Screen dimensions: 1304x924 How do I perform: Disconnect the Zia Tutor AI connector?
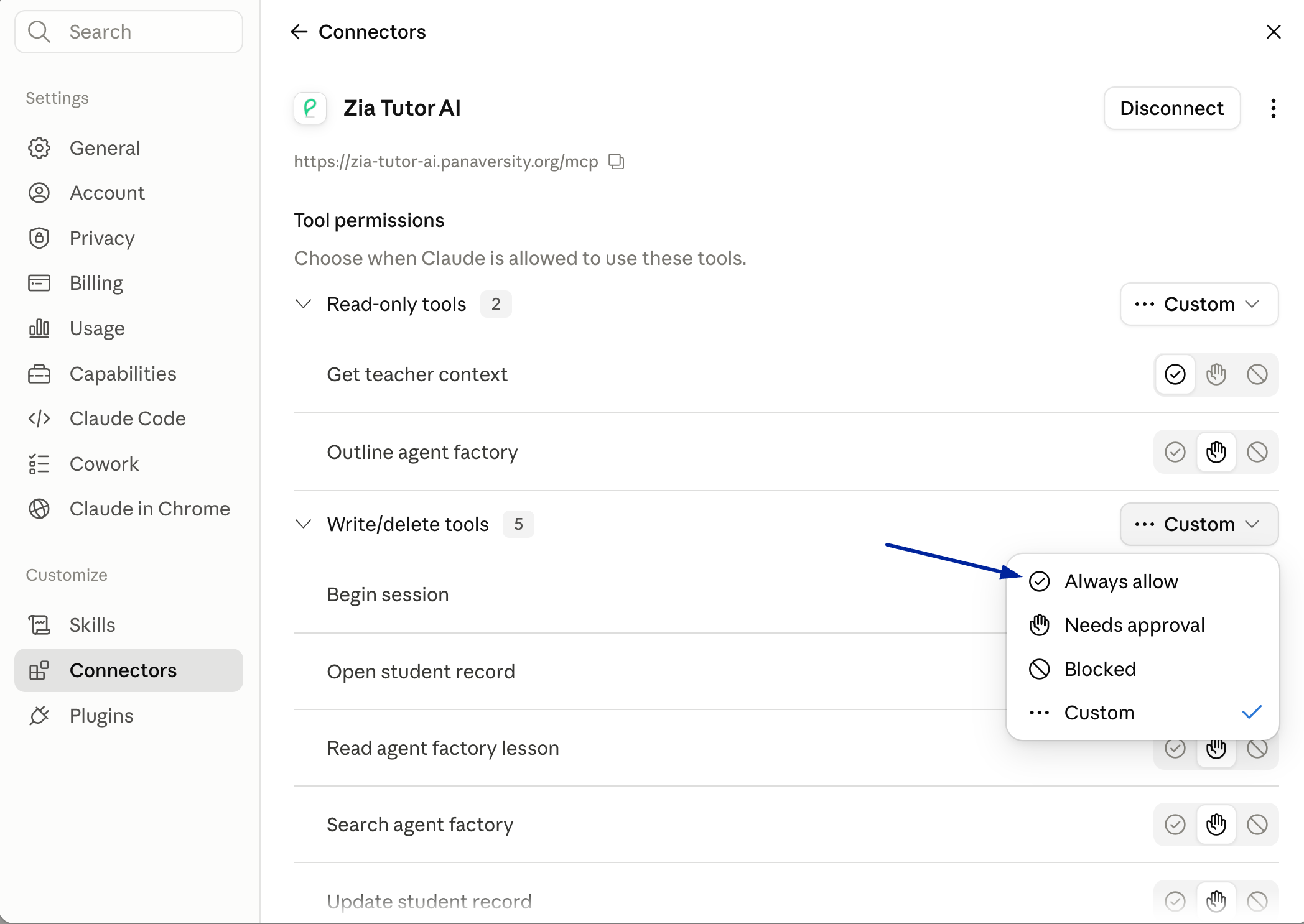pyautogui.click(x=1172, y=108)
